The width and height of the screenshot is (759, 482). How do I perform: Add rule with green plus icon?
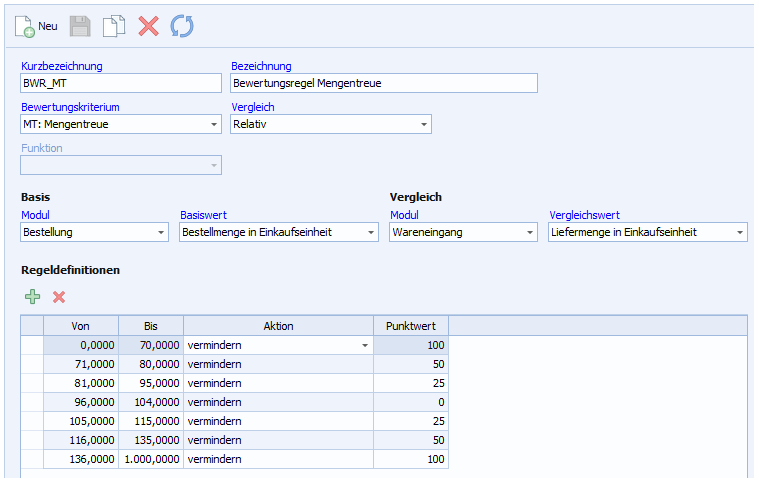click(x=33, y=297)
